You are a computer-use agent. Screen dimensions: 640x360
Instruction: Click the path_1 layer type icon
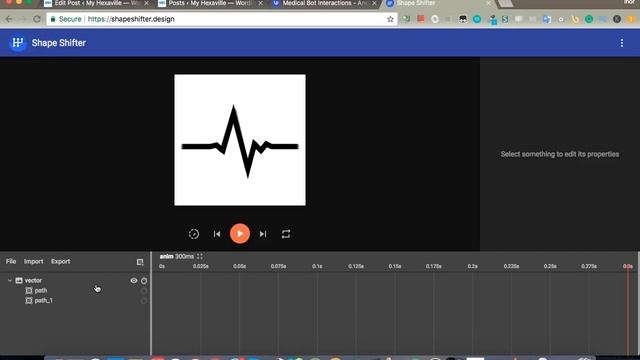click(29, 300)
